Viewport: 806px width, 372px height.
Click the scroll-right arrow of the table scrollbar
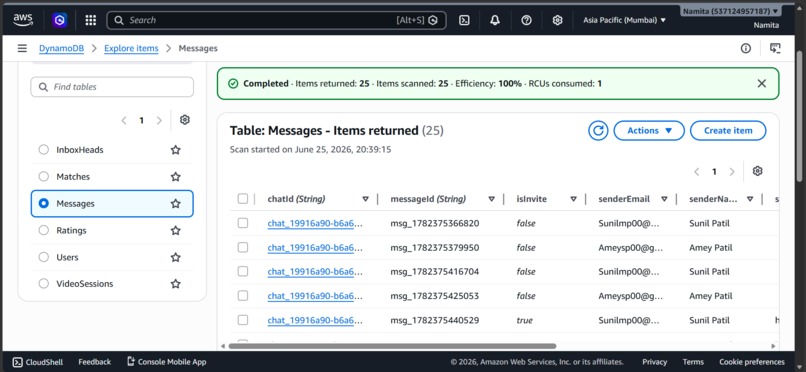pos(774,346)
